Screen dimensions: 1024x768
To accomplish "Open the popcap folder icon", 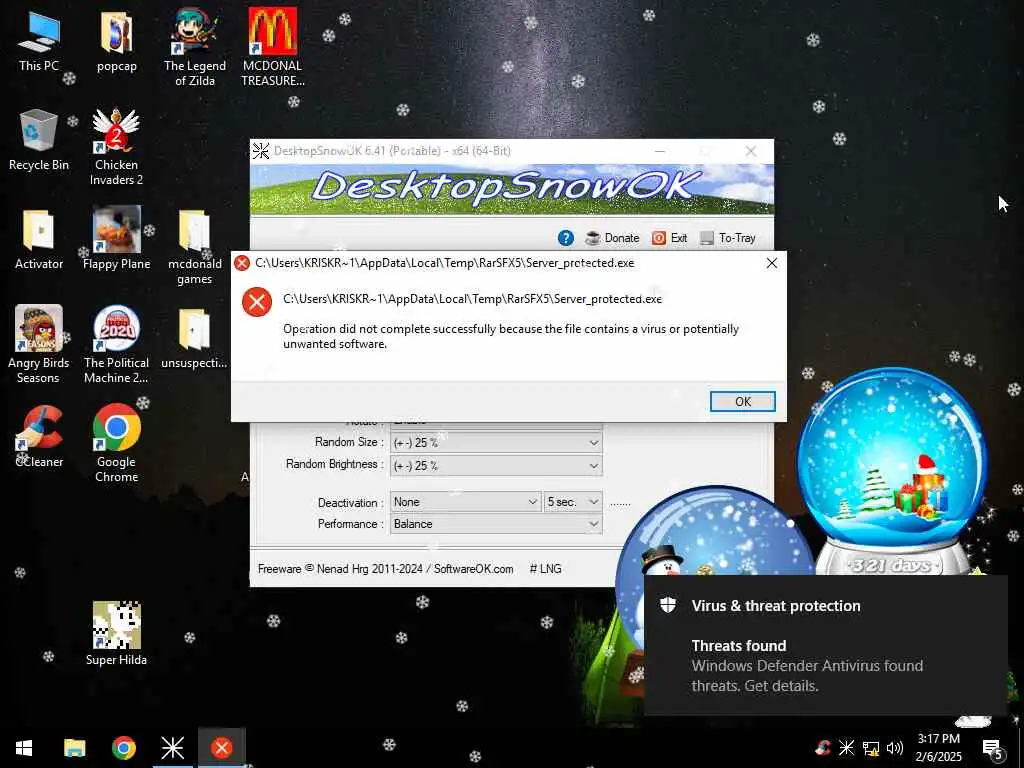I will [117, 40].
